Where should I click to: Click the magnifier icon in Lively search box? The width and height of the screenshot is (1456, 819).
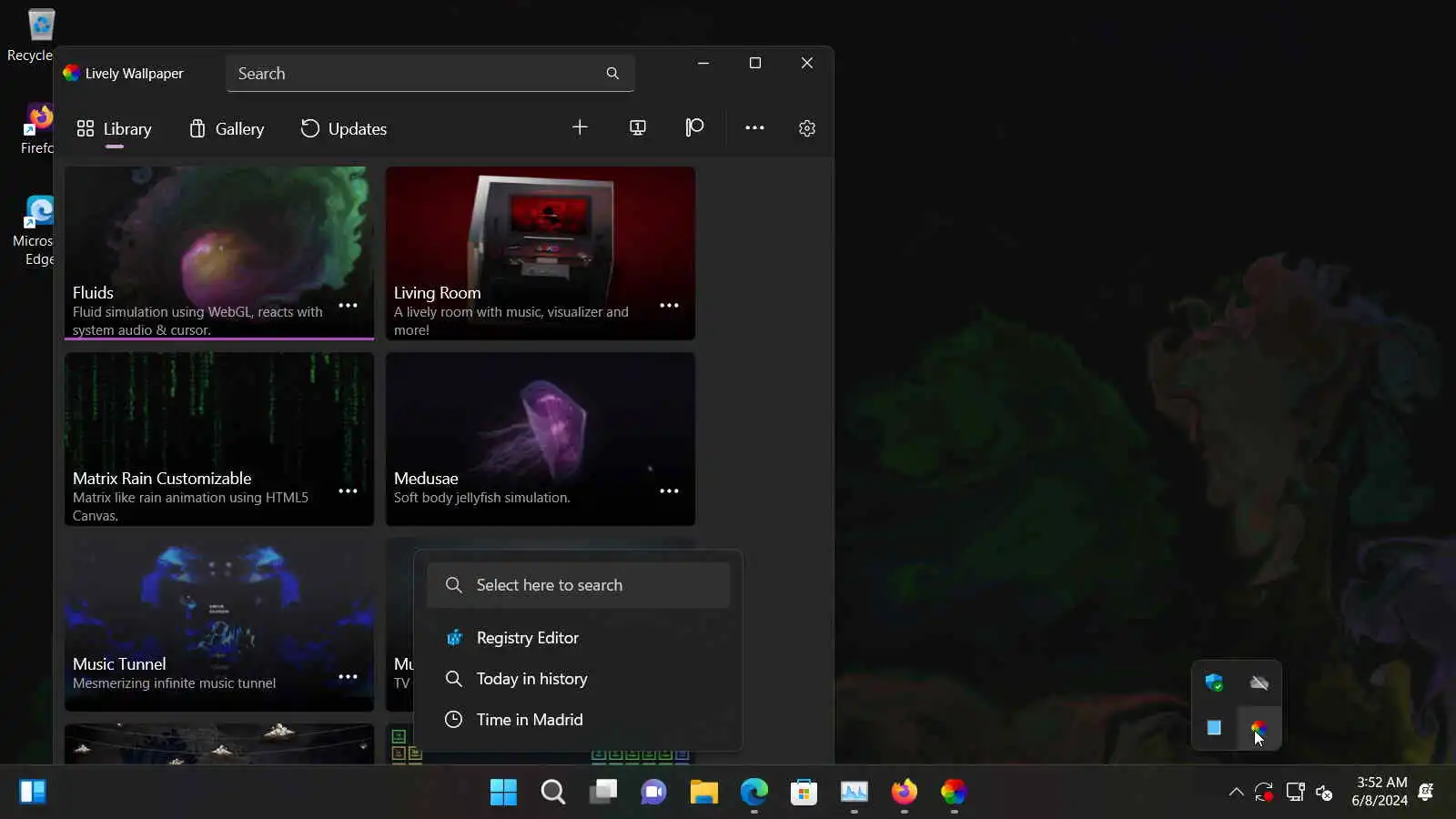pos(612,74)
